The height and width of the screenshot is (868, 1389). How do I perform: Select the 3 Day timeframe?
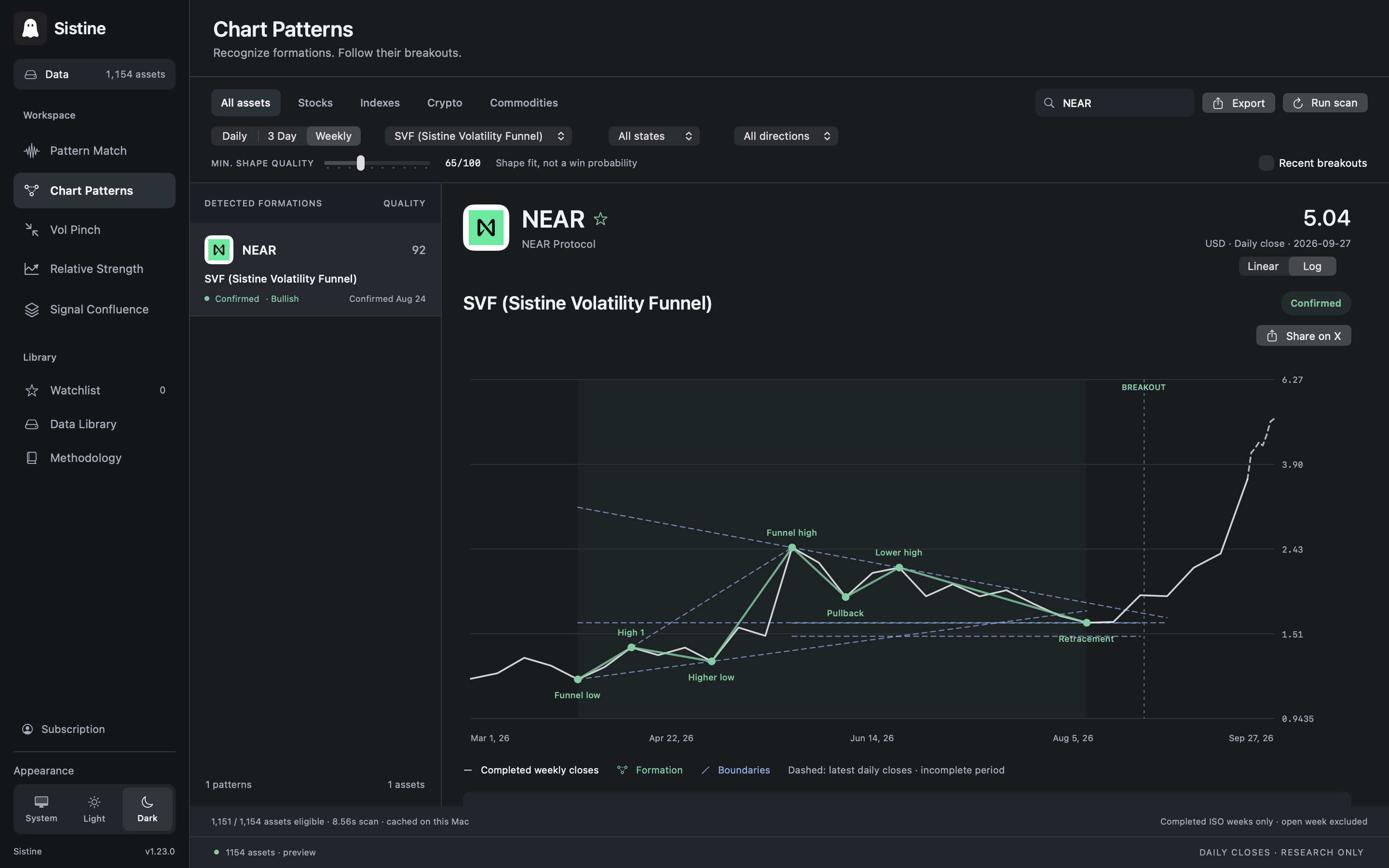(x=282, y=136)
